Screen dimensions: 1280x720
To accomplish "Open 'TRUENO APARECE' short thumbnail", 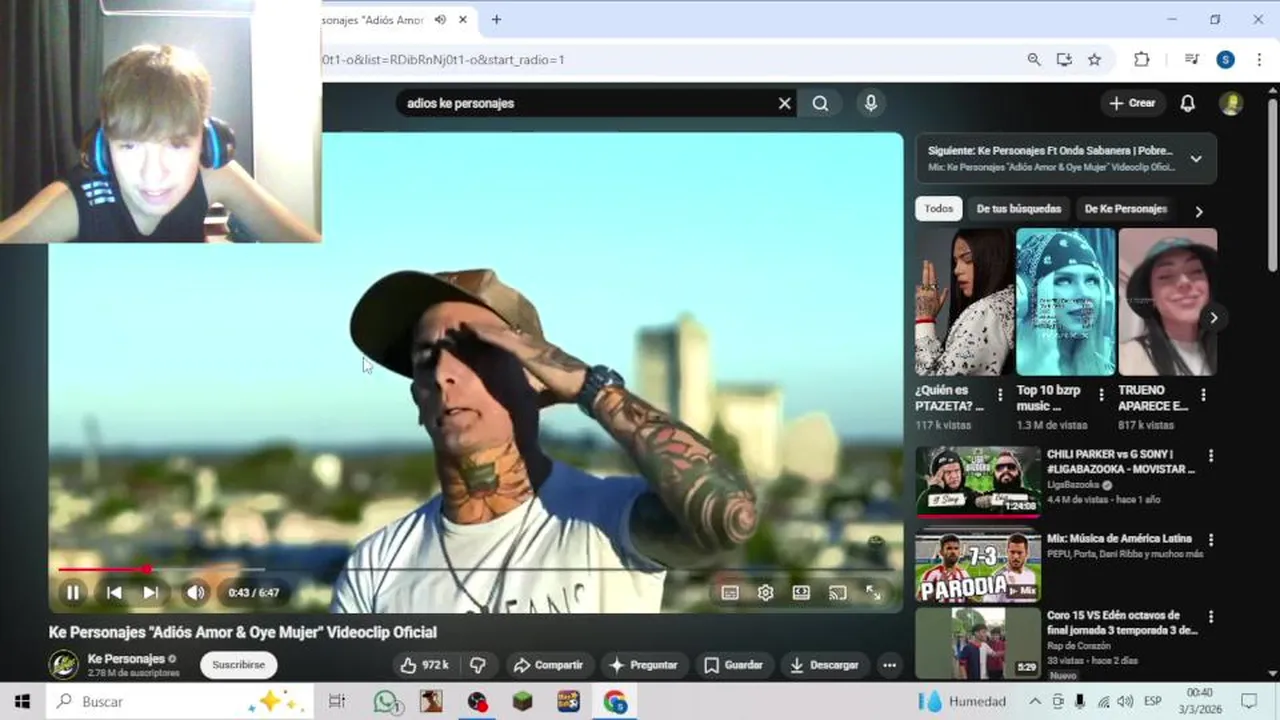I will pyautogui.click(x=1168, y=302).
